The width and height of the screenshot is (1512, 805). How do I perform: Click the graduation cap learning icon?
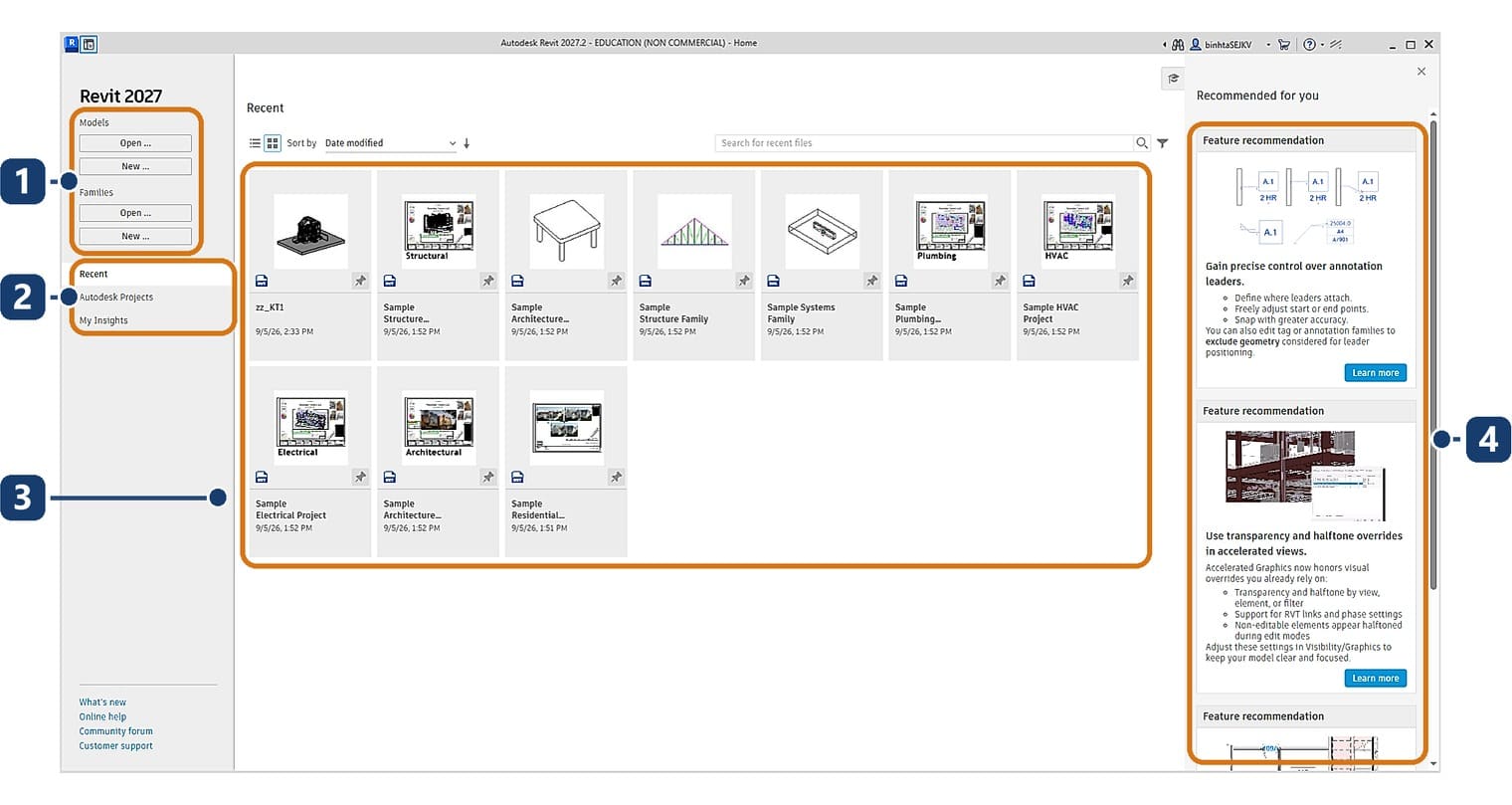click(1174, 79)
